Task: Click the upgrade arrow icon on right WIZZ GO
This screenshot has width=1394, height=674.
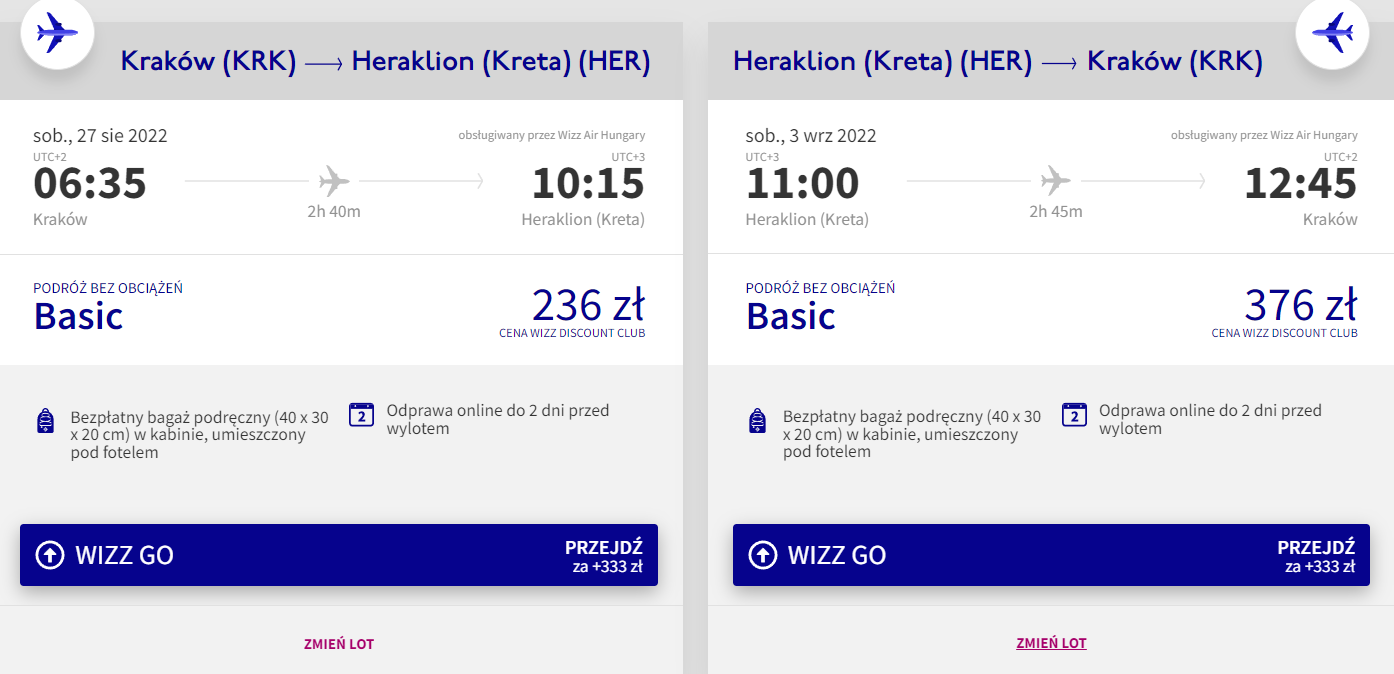Action: (x=762, y=555)
